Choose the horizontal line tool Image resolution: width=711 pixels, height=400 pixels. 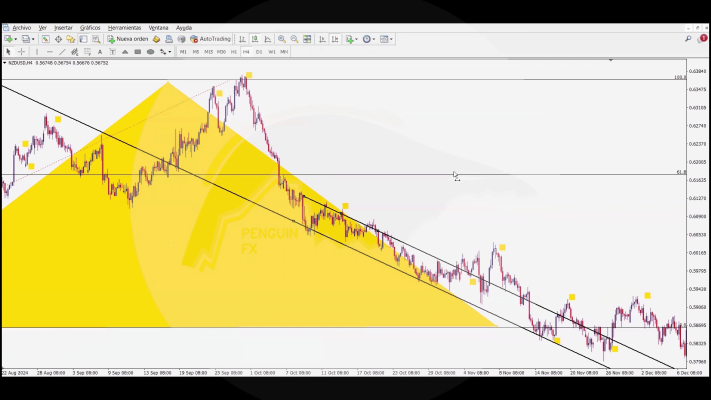point(49,51)
